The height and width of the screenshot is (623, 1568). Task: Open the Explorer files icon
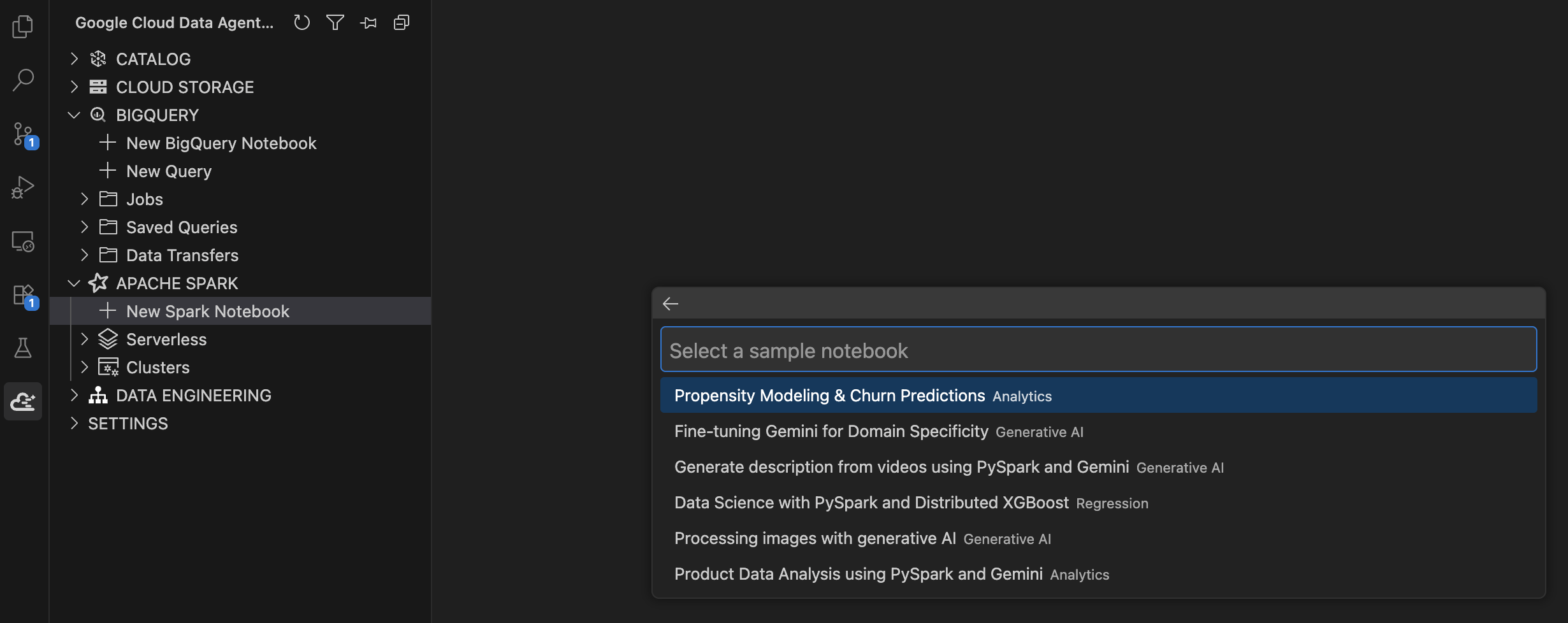click(23, 26)
